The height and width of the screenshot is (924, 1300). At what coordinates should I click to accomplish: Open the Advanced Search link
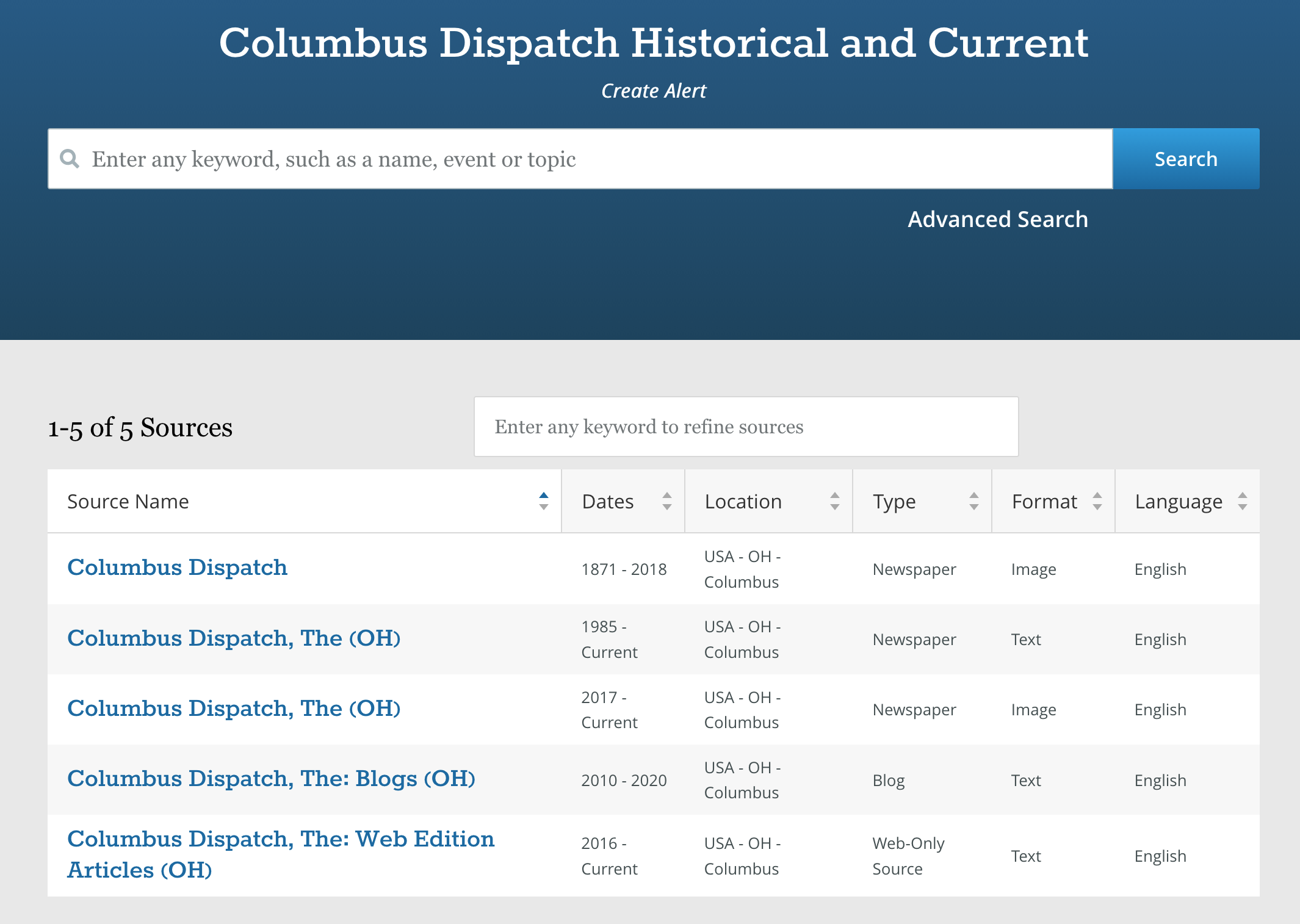point(997,219)
